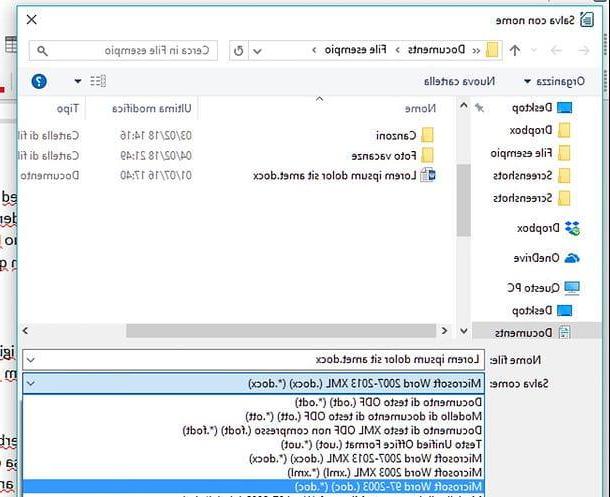This screenshot has width=610, height=497.
Task: Select Questo PC in the navigation pane
Action: click(543, 288)
